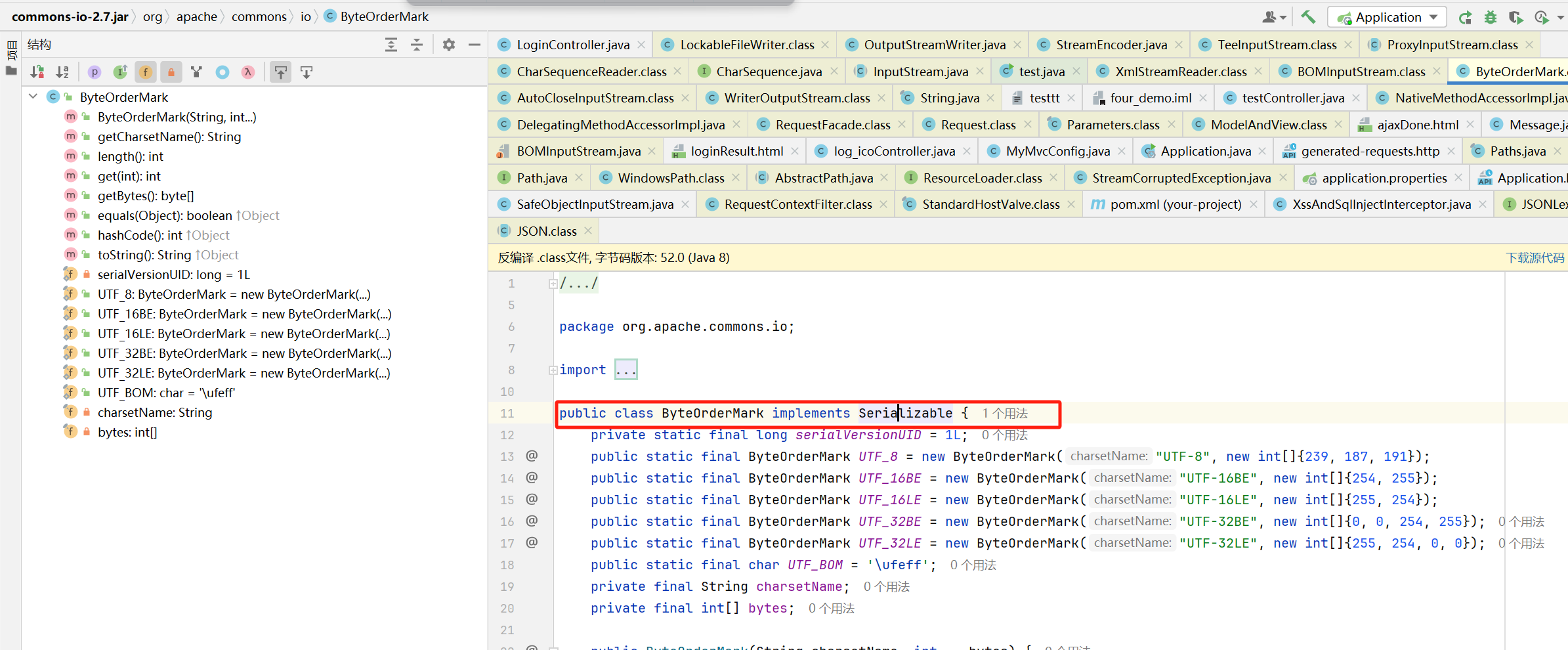Click UTF_BOM constant in line 18
This screenshot has width=1568, height=650.
(x=815, y=565)
